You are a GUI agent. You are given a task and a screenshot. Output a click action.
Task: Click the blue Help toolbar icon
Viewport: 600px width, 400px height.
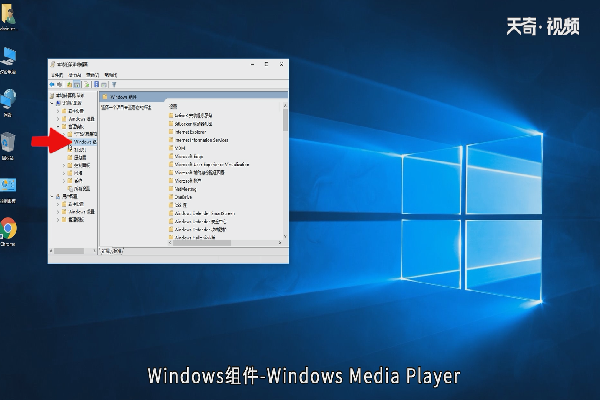click(x=96, y=85)
